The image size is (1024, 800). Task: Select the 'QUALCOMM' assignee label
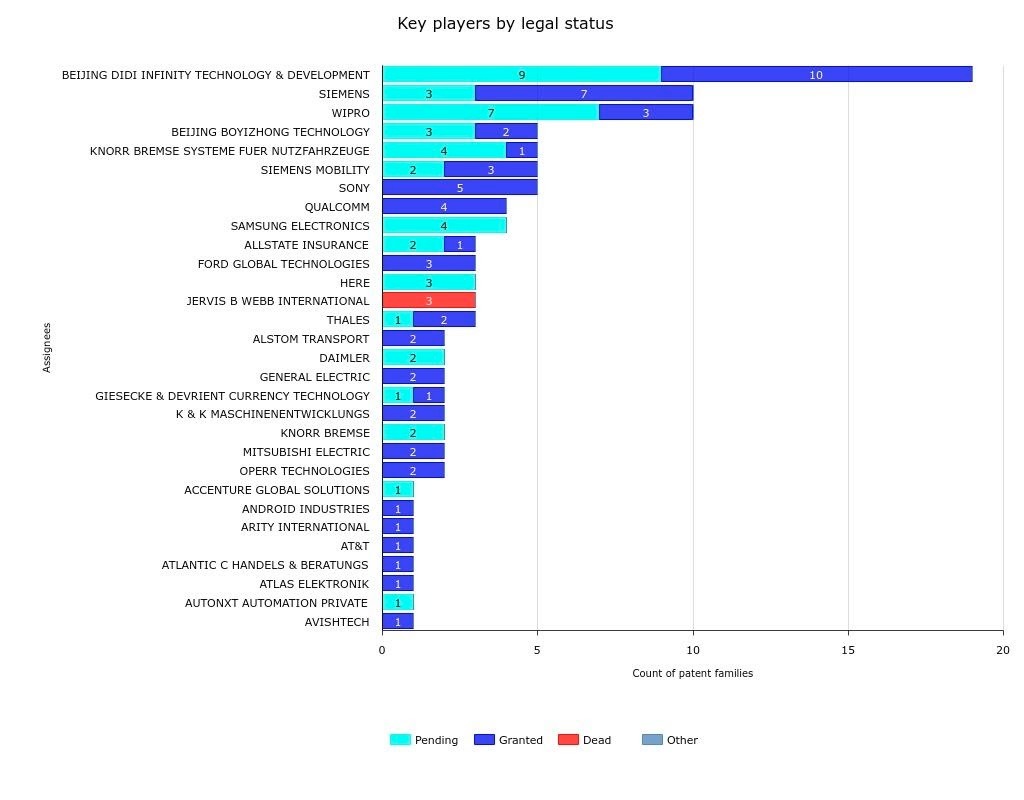click(x=337, y=207)
